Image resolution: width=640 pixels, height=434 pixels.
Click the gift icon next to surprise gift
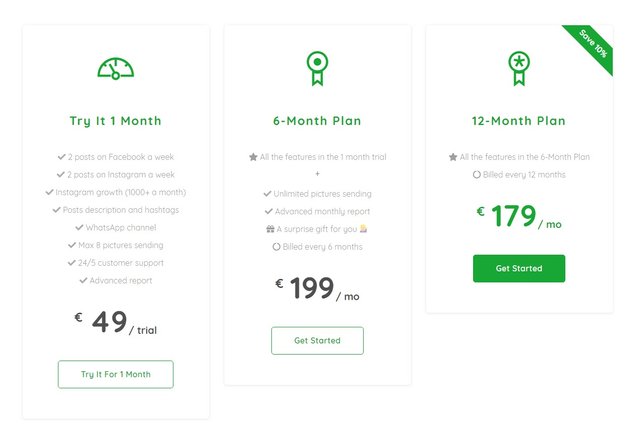(x=270, y=229)
